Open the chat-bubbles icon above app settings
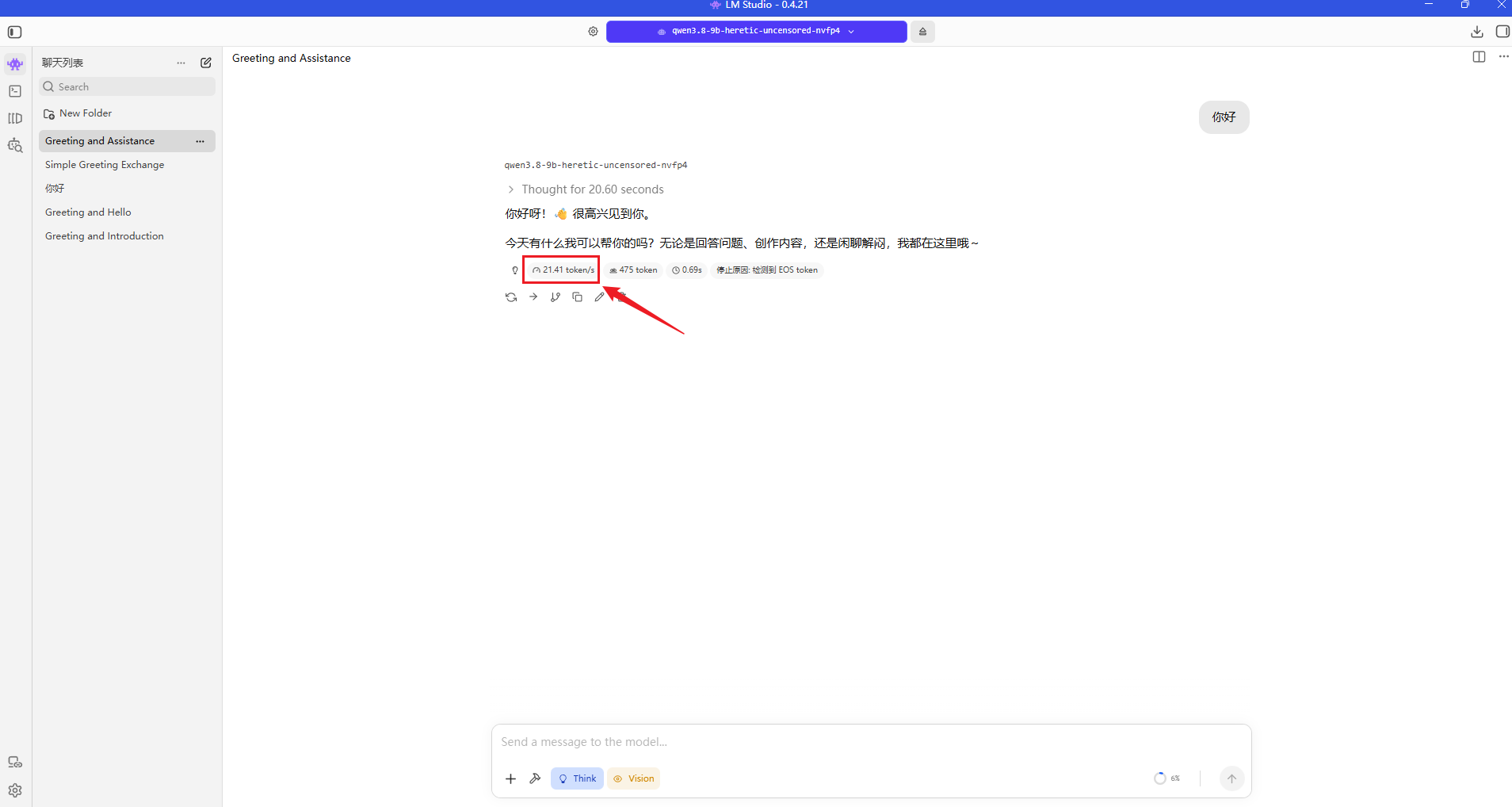 15,763
